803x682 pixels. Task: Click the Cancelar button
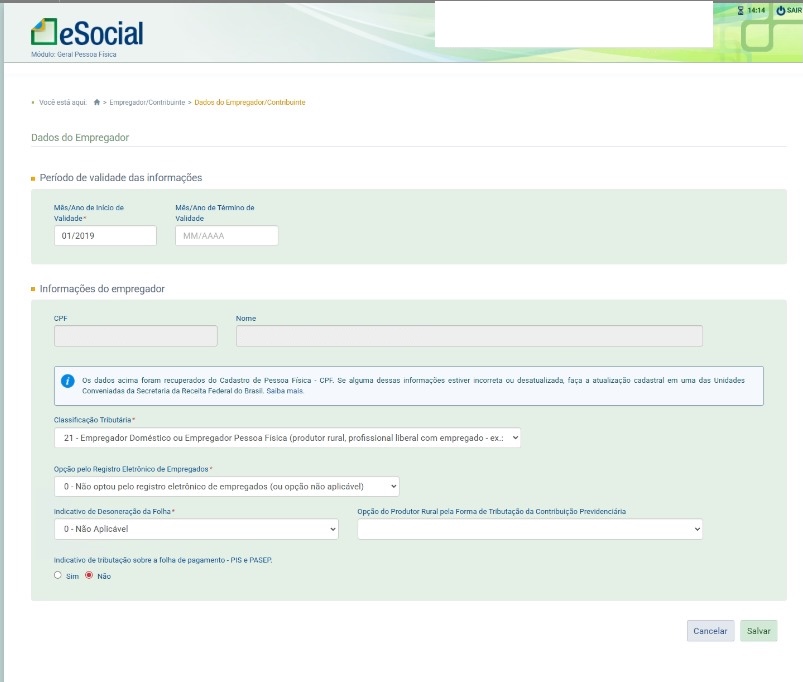[x=710, y=631]
